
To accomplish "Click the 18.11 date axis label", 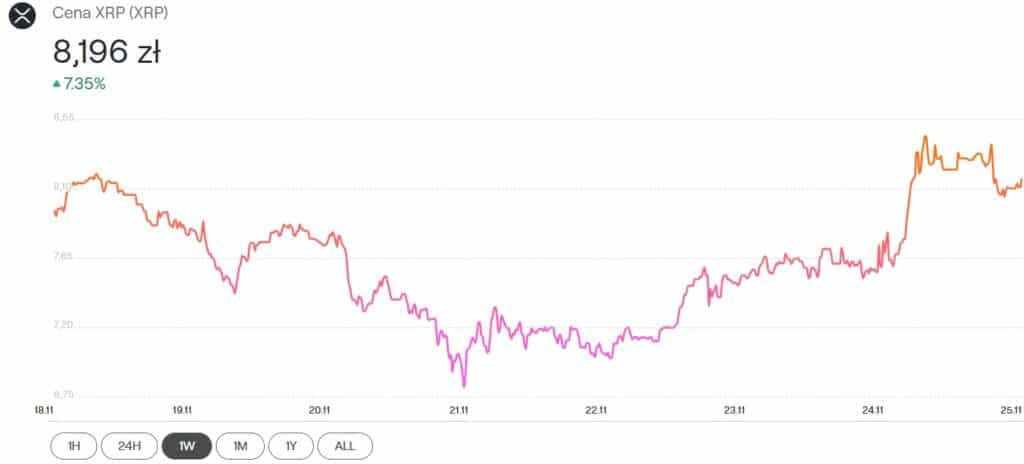I will click(x=44, y=410).
